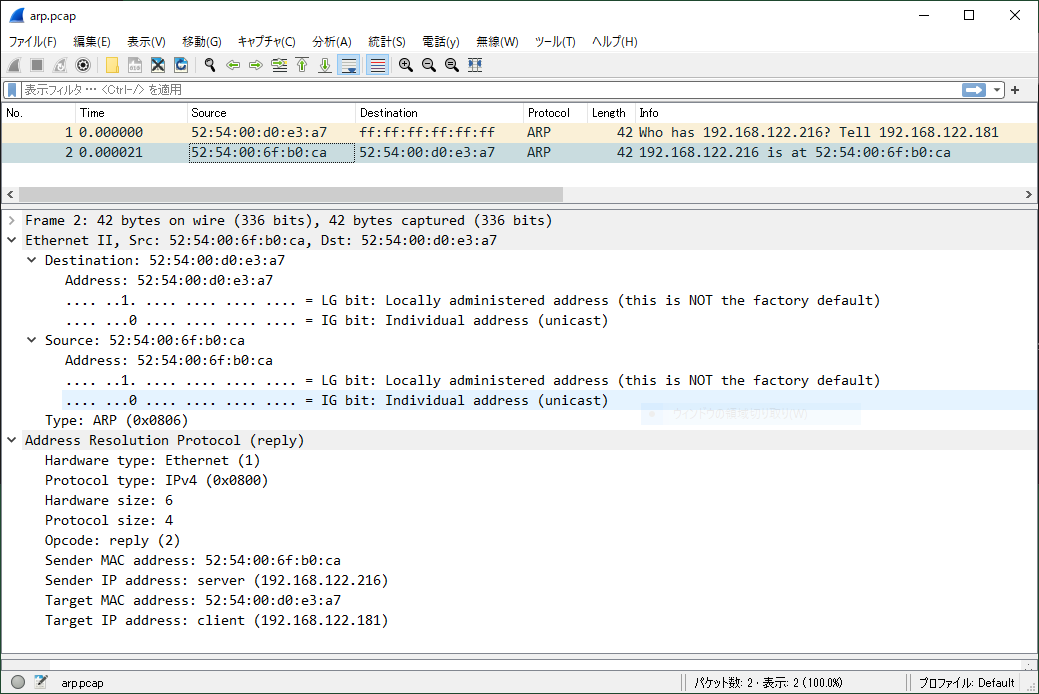Screen dimensions: 1039x694
Task: Select the Opcode: reply (2) field
Action: click(113, 540)
